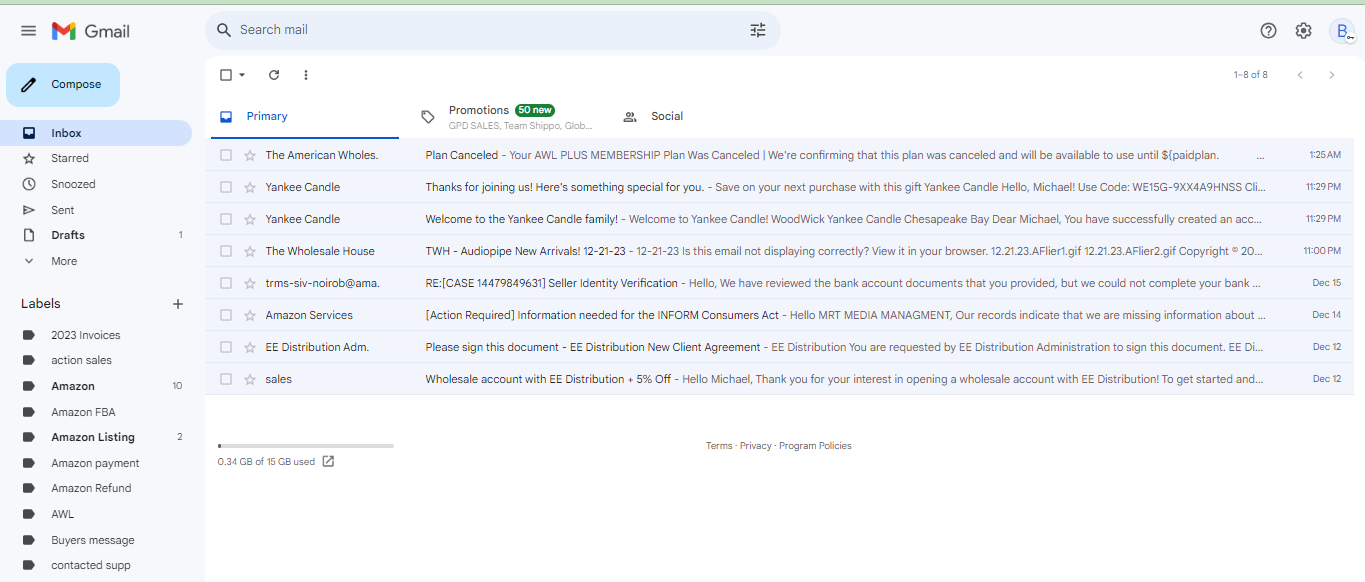Select The American Wholes. email checkbox
This screenshot has height=582, width=1365.
[226, 155]
